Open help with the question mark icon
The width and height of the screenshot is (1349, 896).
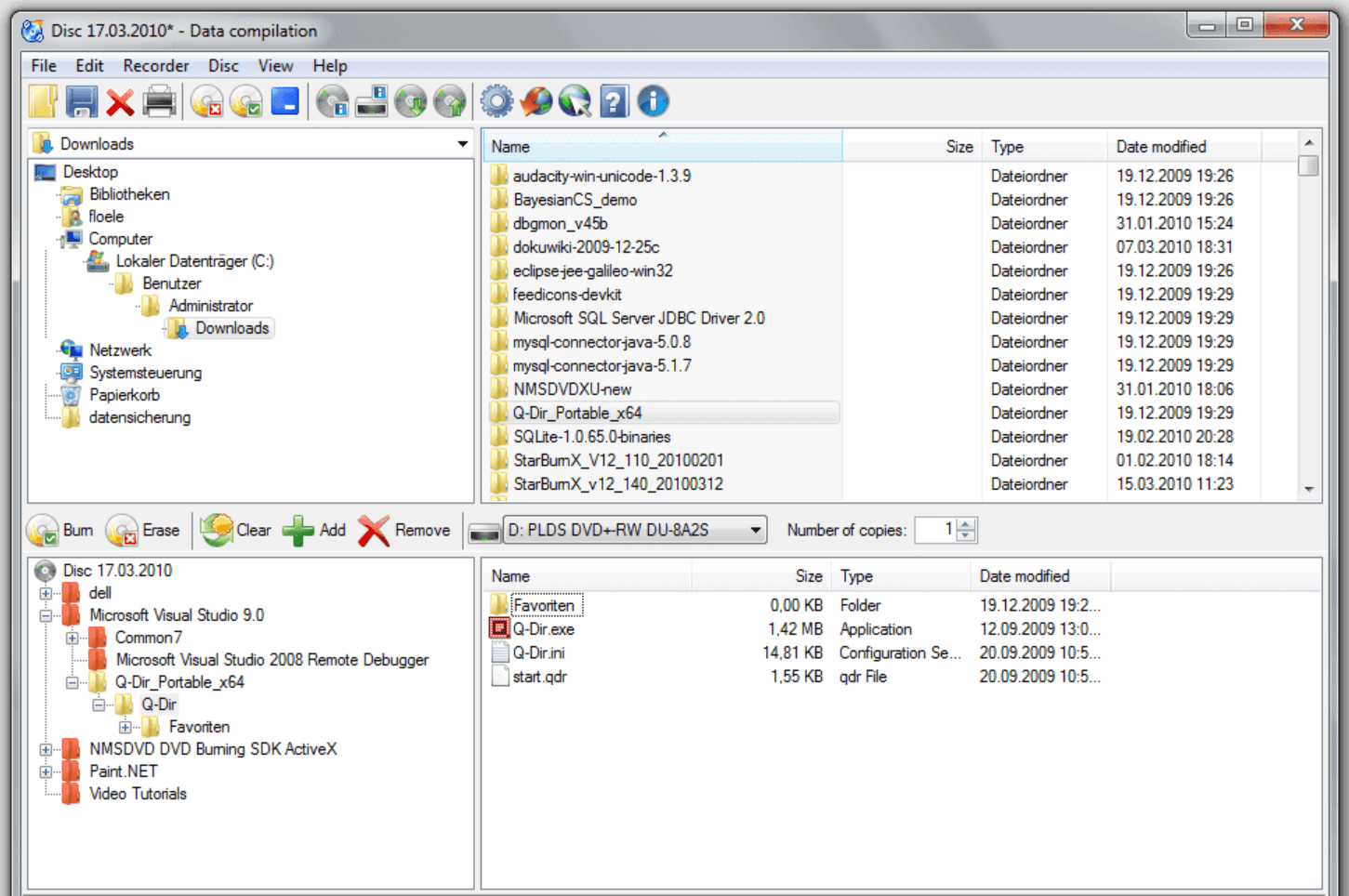pos(615,101)
